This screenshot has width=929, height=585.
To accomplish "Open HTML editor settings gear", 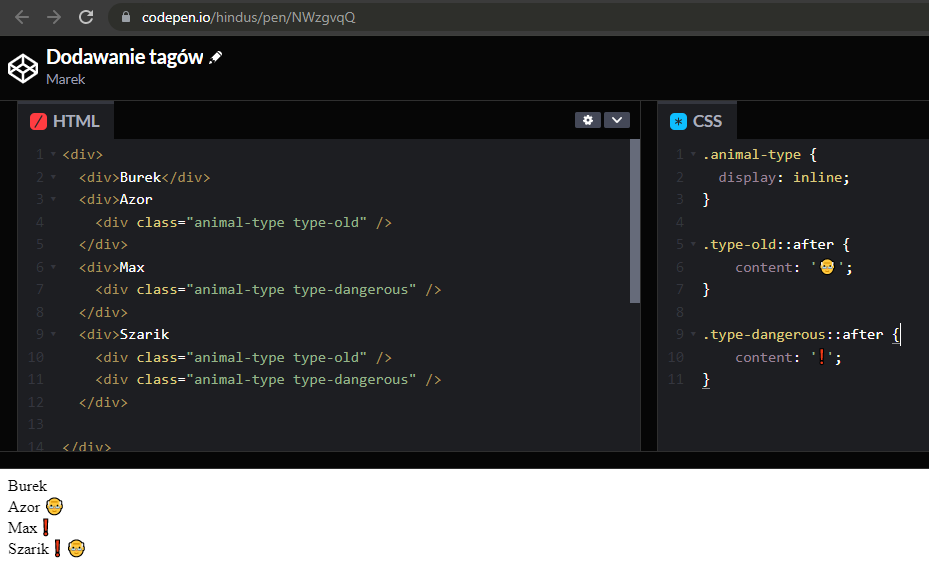I will pos(588,120).
